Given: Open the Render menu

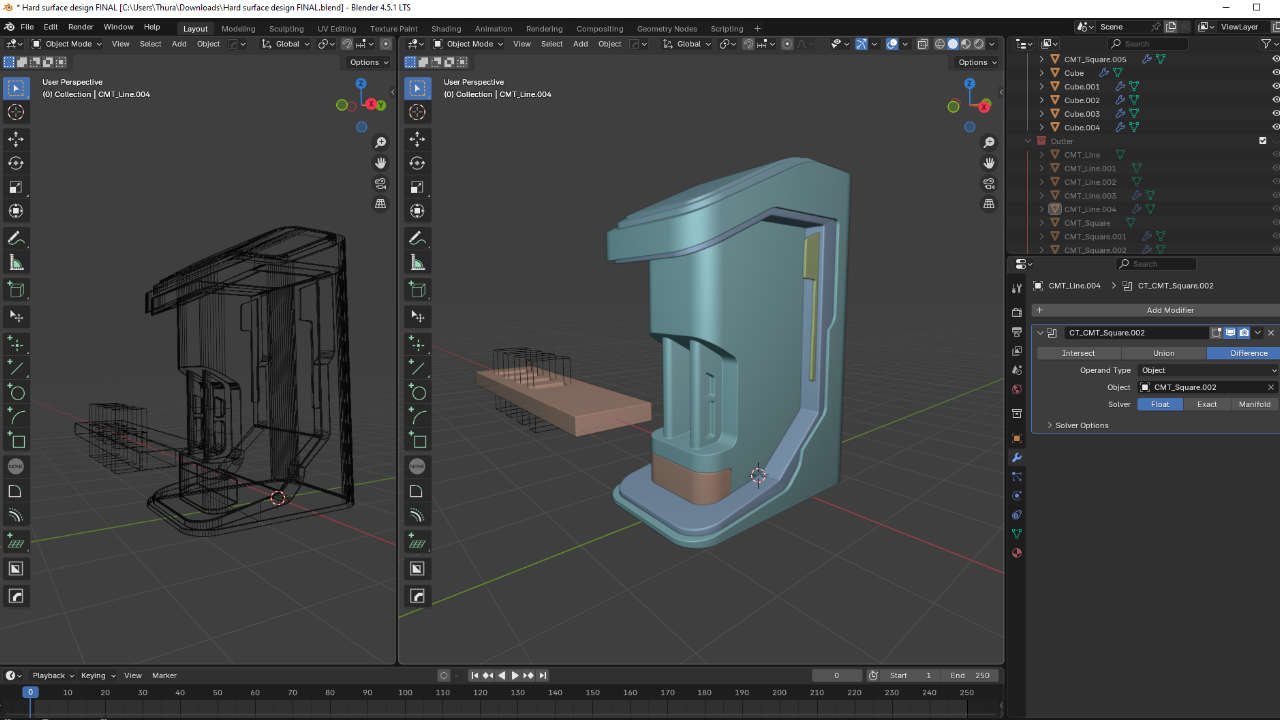Looking at the screenshot, I should [80, 27].
